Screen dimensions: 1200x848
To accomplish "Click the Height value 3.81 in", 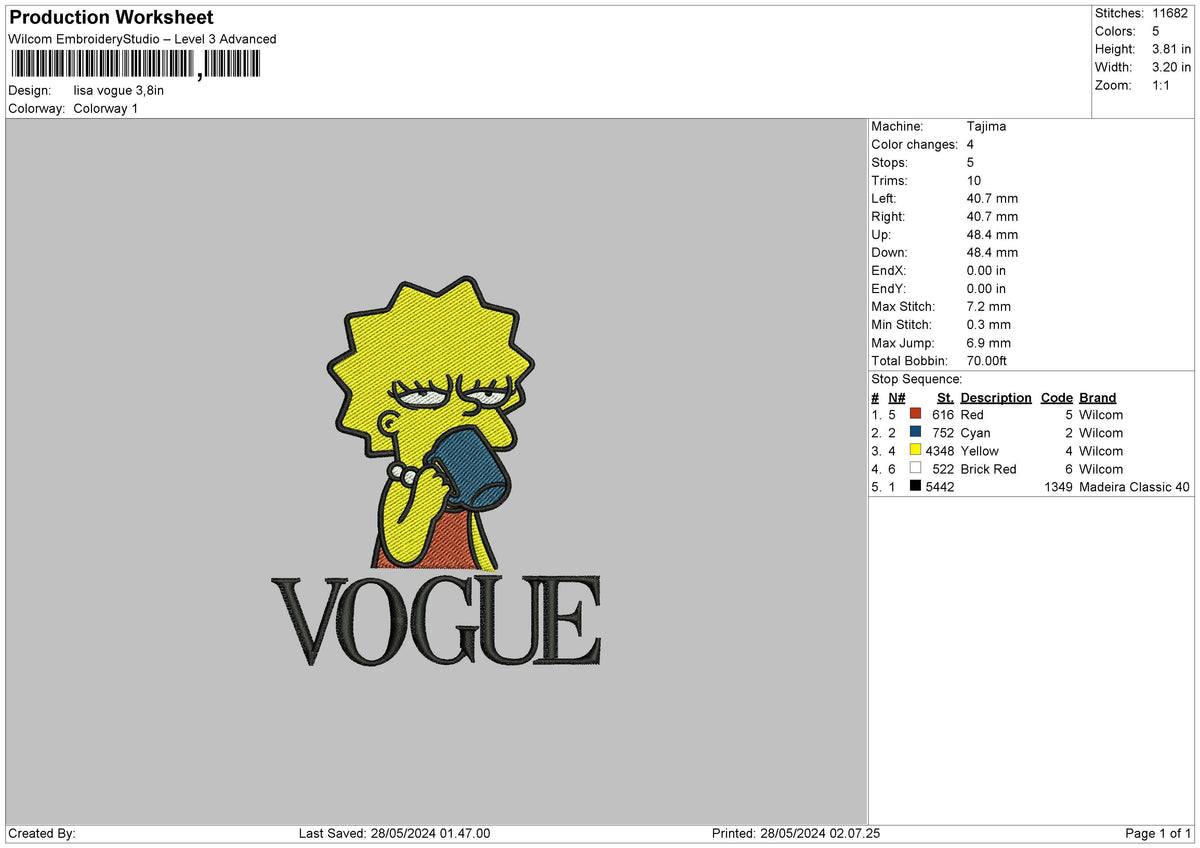I will coord(1172,49).
